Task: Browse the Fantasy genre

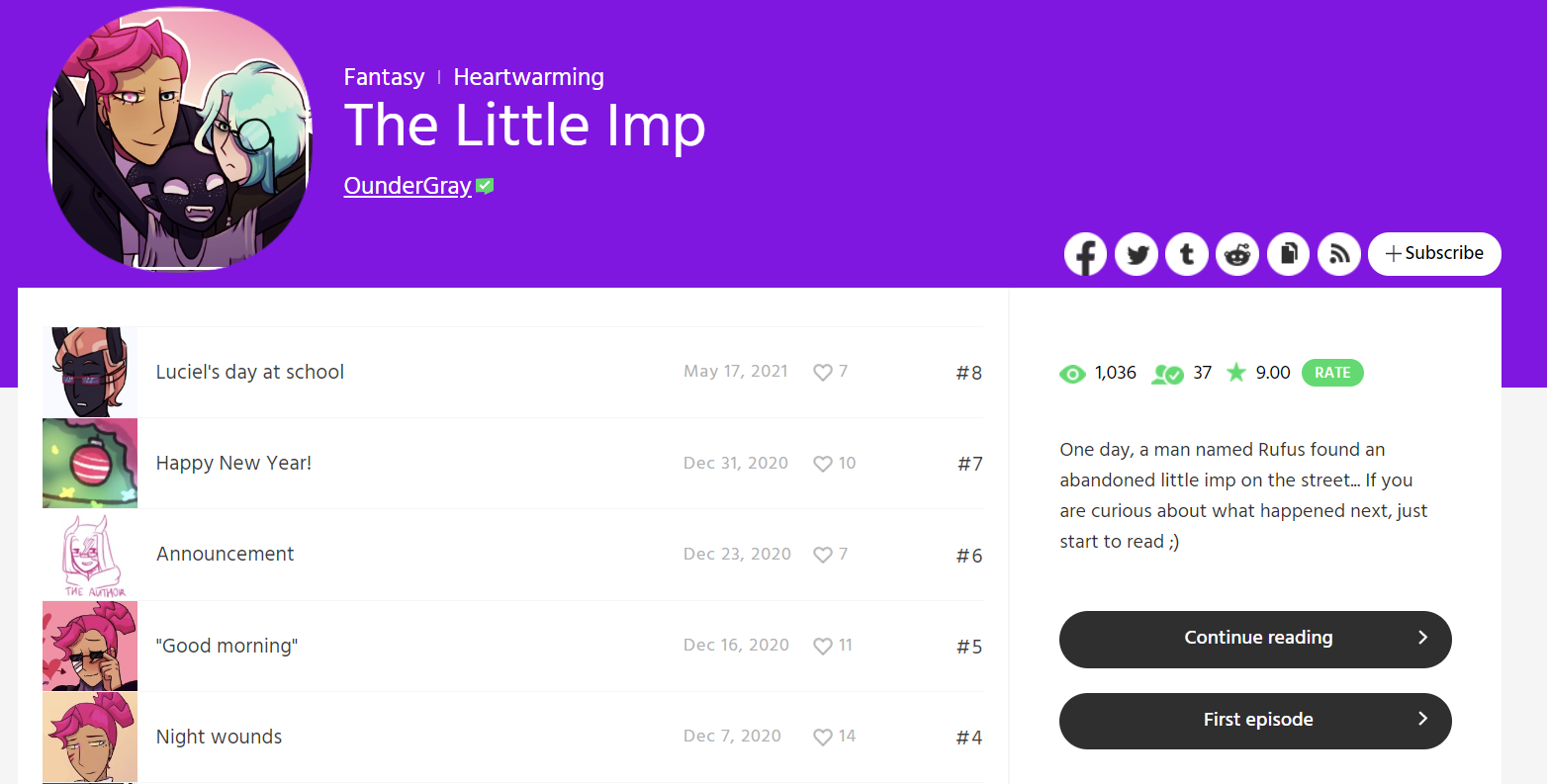Action: (384, 77)
